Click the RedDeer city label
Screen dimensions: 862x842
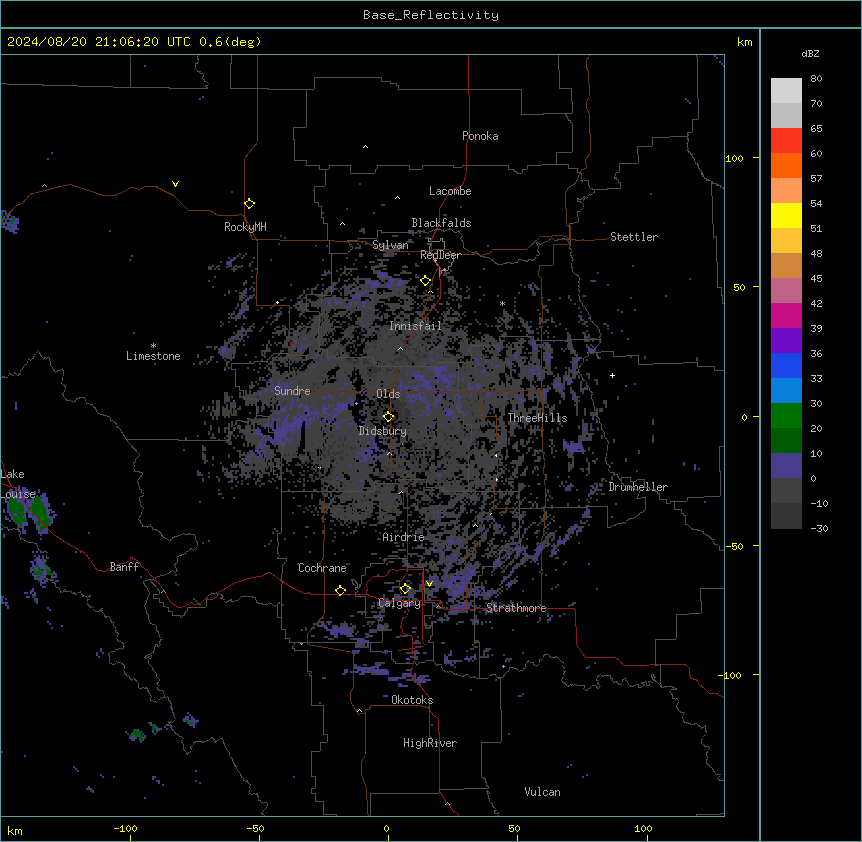tap(440, 255)
